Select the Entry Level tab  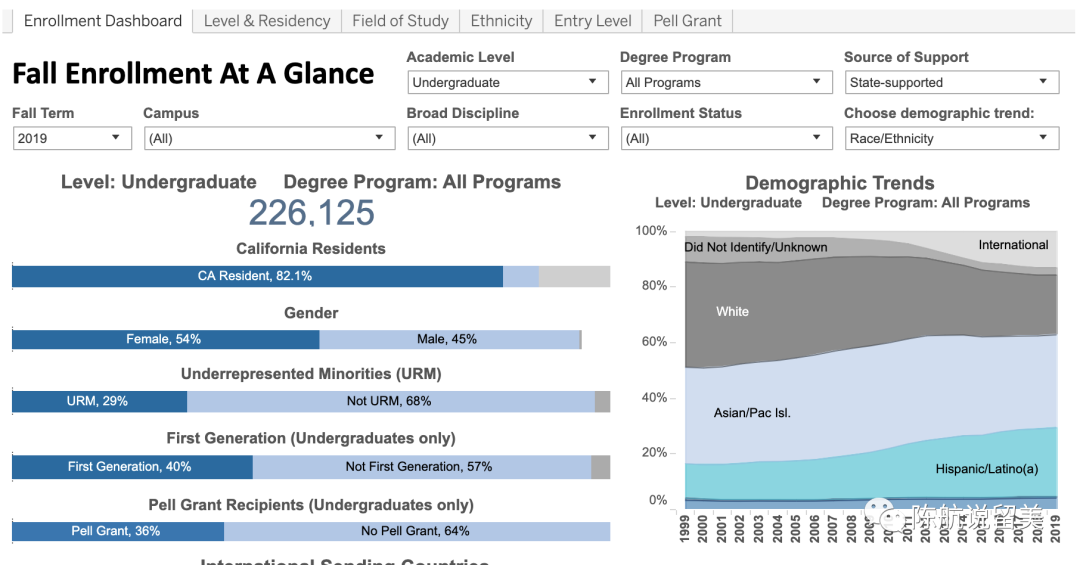[x=593, y=21]
